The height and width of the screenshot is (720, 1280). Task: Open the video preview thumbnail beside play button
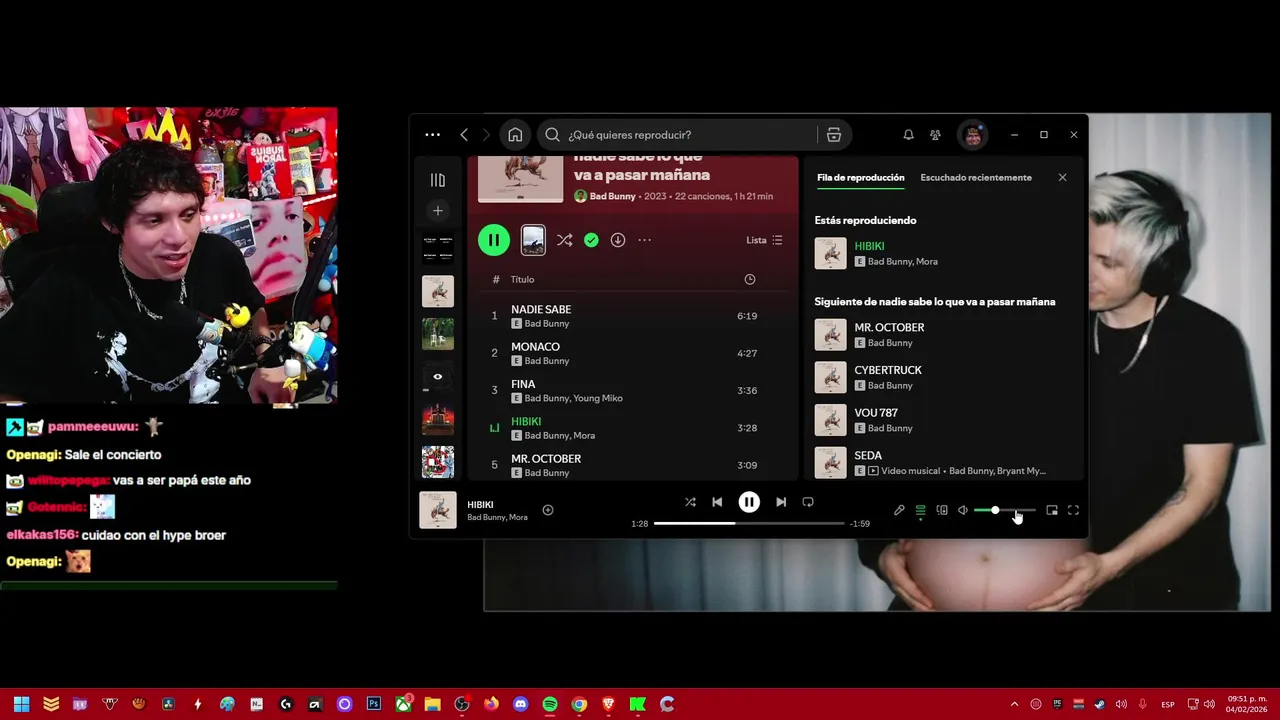click(x=533, y=240)
